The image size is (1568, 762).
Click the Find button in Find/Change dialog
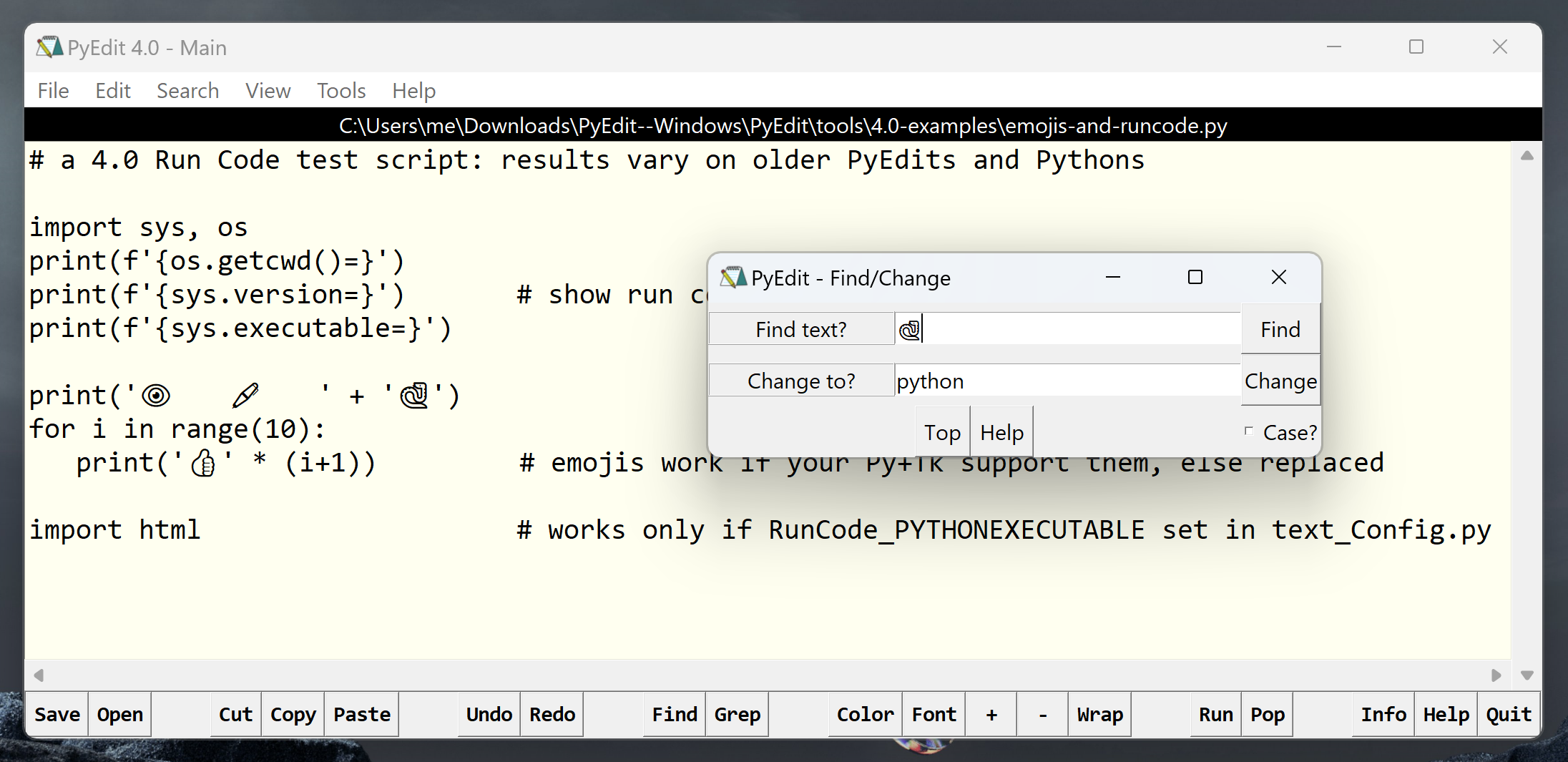tap(1280, 329)
